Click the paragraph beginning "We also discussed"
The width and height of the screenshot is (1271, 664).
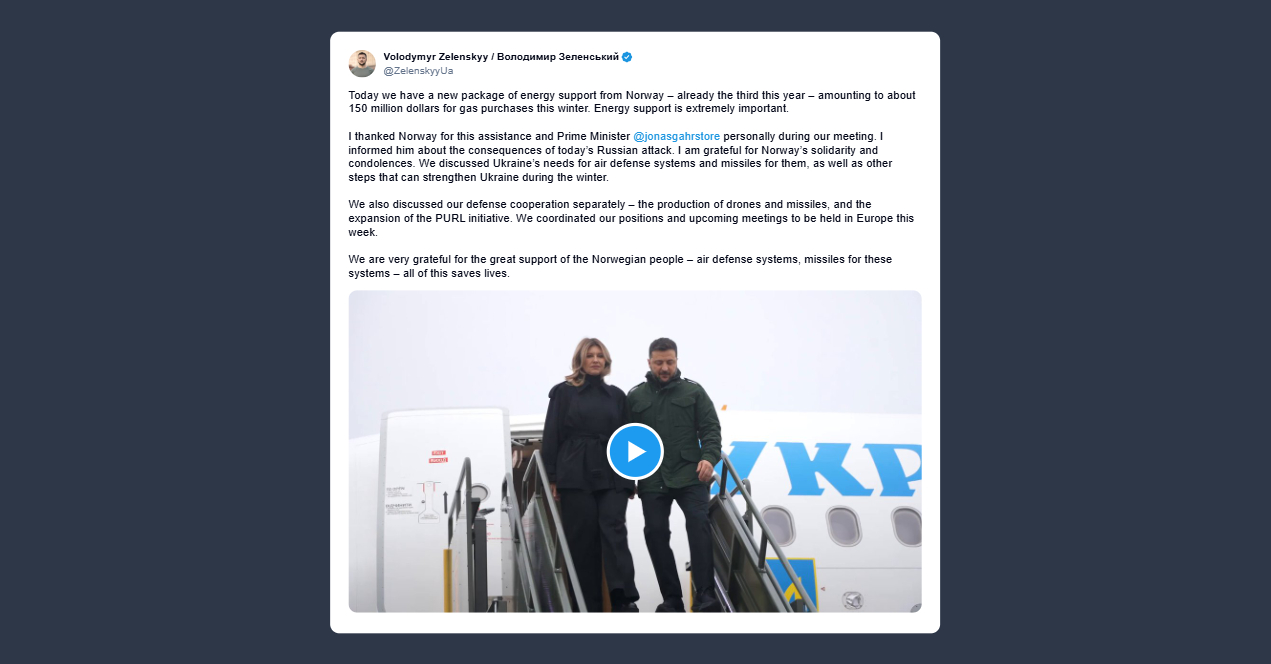tap(632, 218)
